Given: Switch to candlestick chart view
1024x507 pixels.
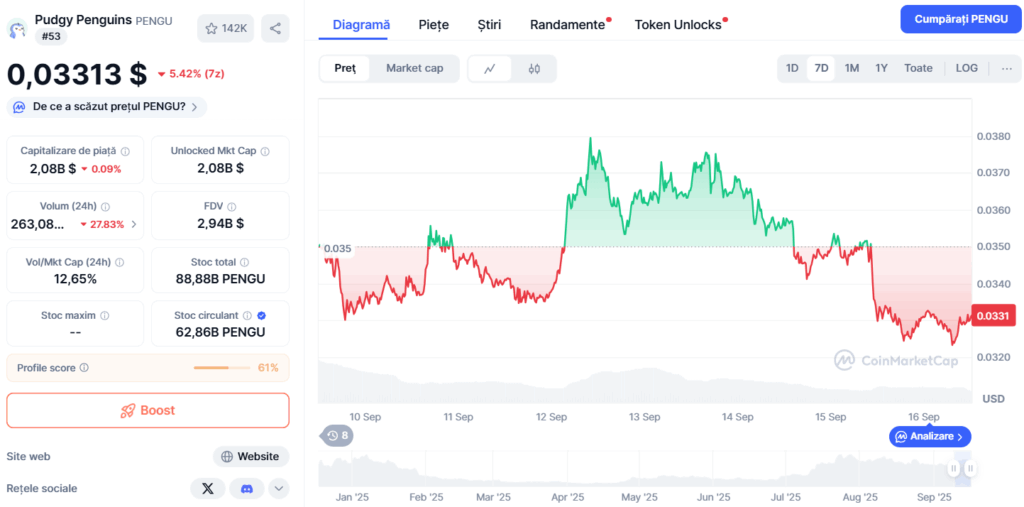Looking at the screenshot, I should click(534, 69).
